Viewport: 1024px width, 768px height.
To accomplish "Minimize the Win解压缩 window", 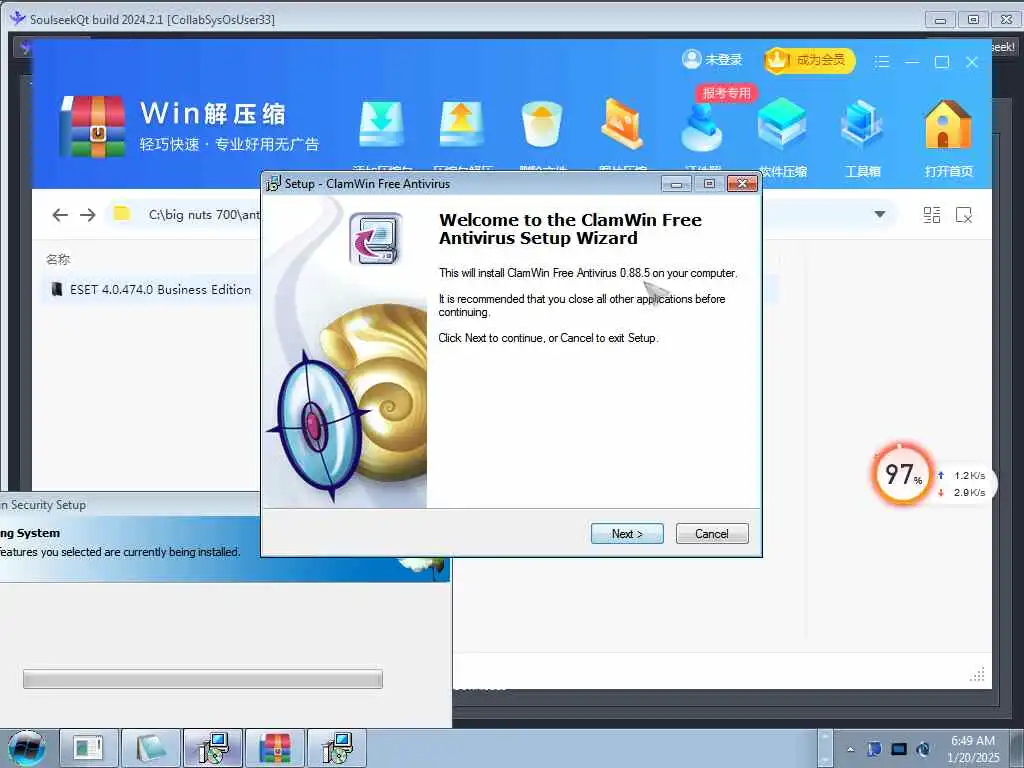I will (x=912, y=62).
